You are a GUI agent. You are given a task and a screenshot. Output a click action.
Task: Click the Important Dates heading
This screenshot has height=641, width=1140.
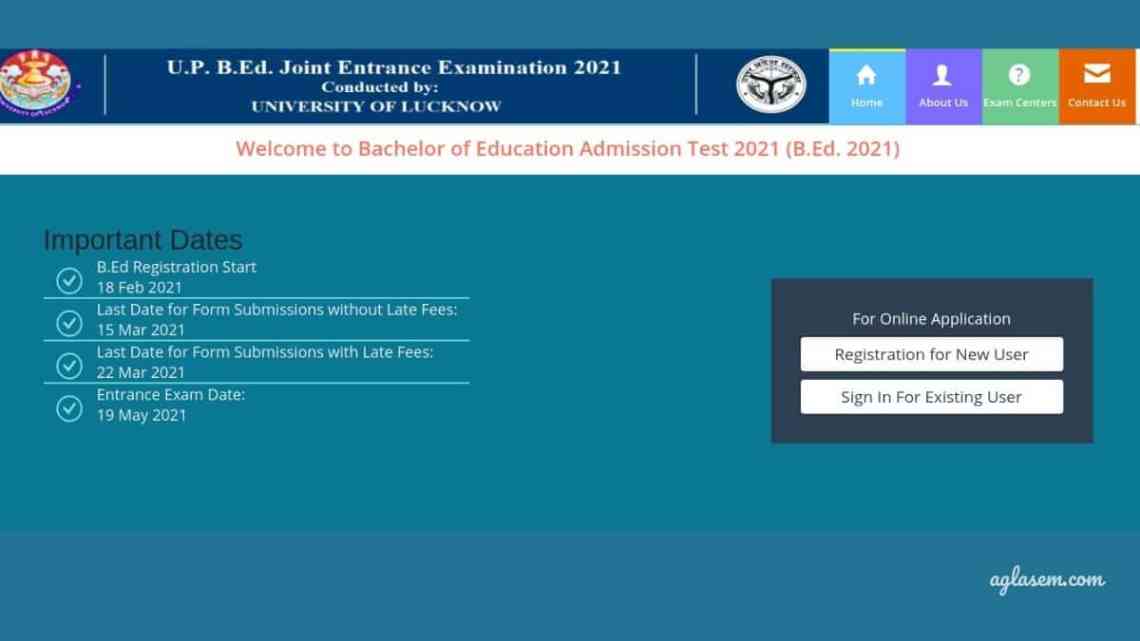(141, 240)
